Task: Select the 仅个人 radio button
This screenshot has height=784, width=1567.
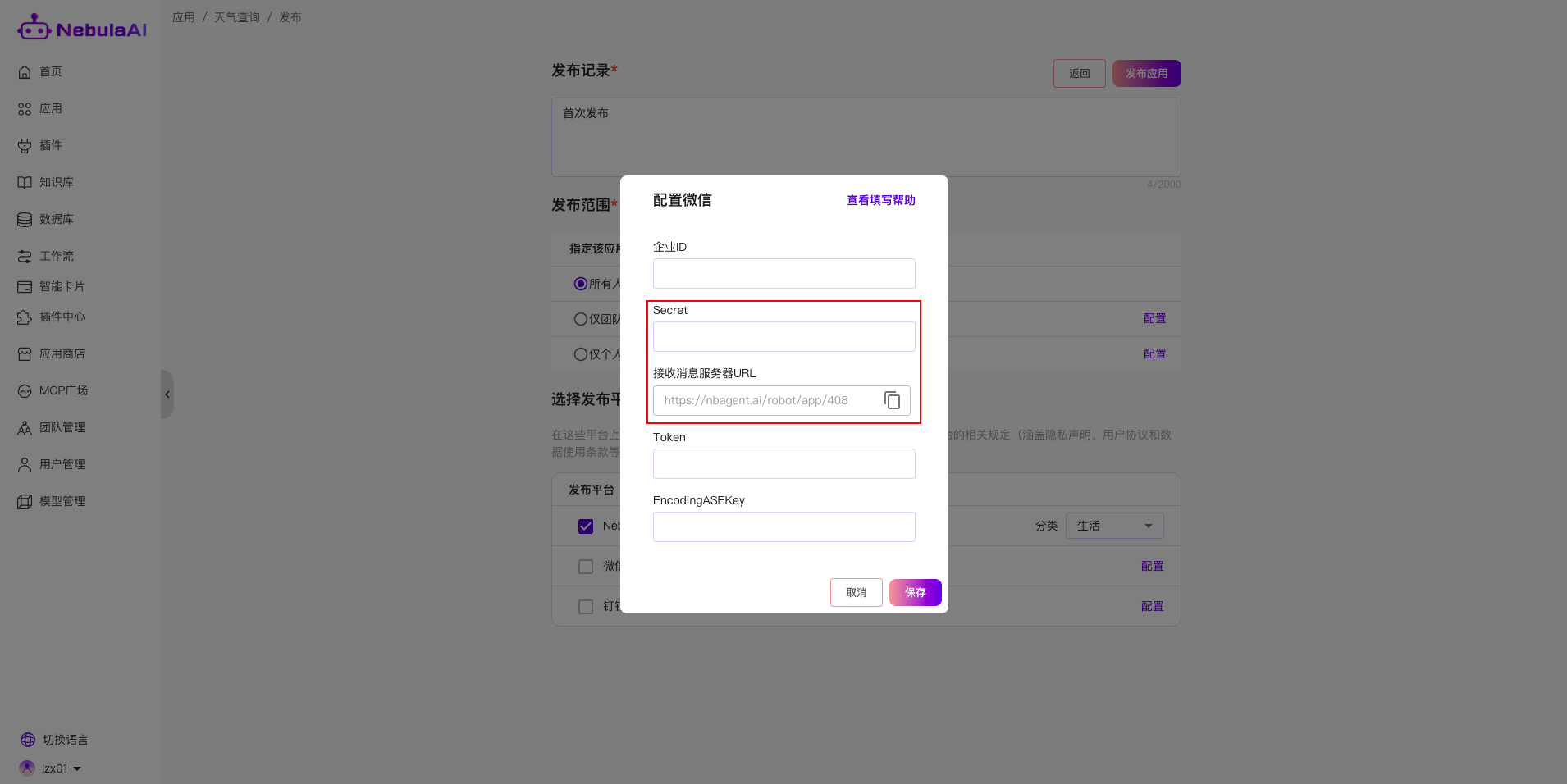Action: 581,354
